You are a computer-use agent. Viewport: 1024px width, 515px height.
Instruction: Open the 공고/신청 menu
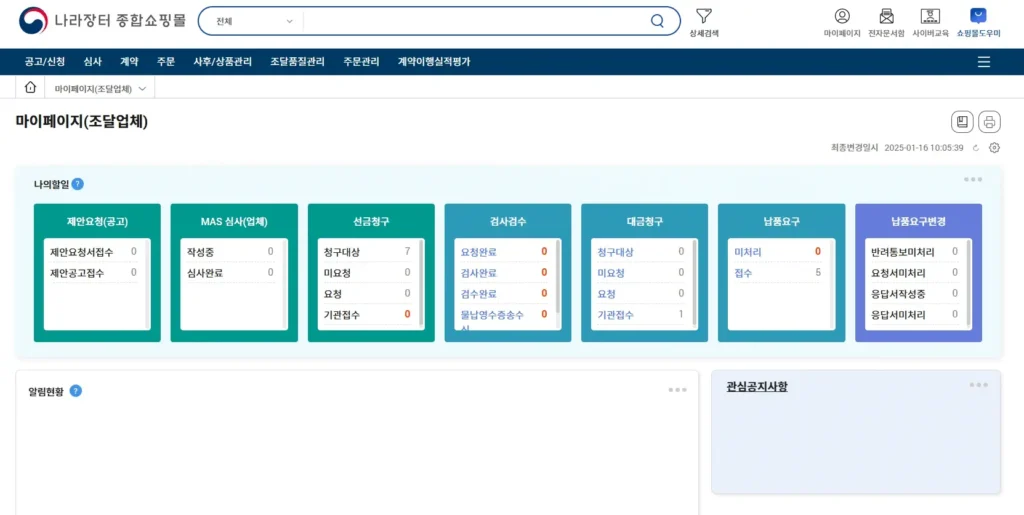(x=45, y=62)
